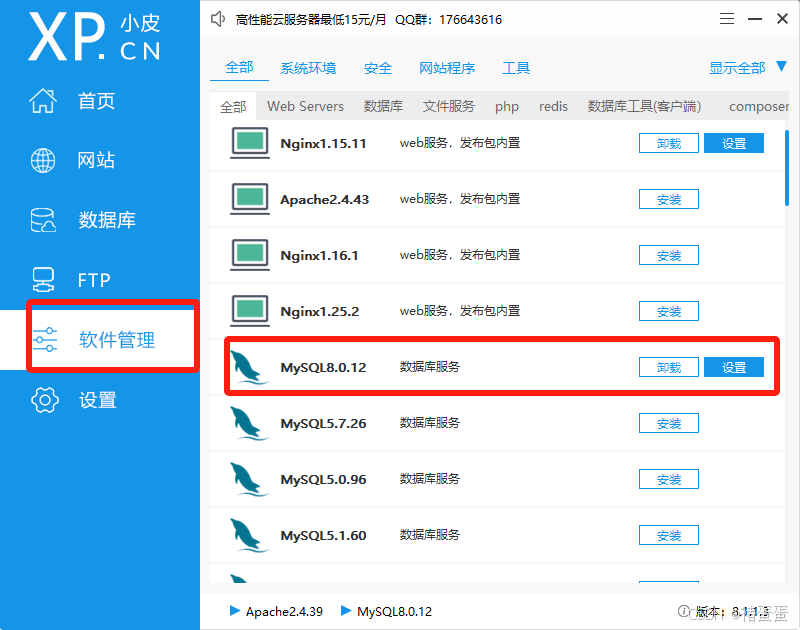Filter by Web Servers
Image resolution: width=800 pixels, height=630 pixels.
click(x=305, y=106)
